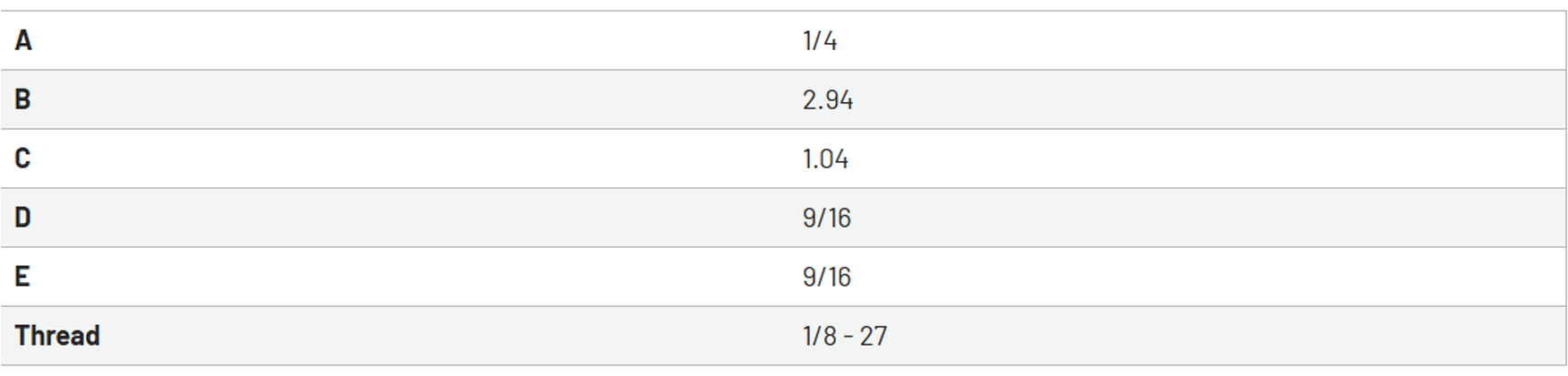Click the numerator 9 in row E's value
This screenshot has width=1568, height=376.
click(x=809, y=278)
